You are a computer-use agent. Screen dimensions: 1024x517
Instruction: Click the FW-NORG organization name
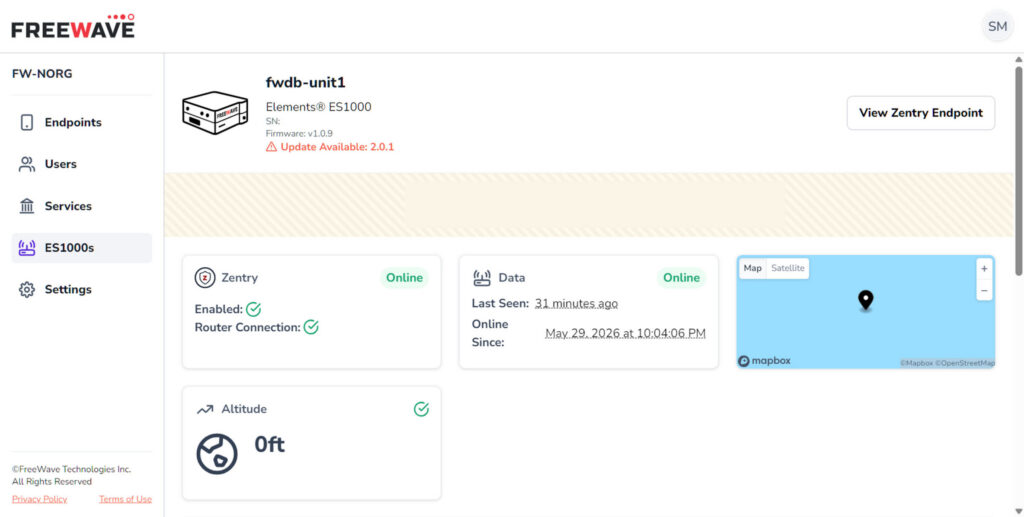pyautogui.click(x=42, y=74)
